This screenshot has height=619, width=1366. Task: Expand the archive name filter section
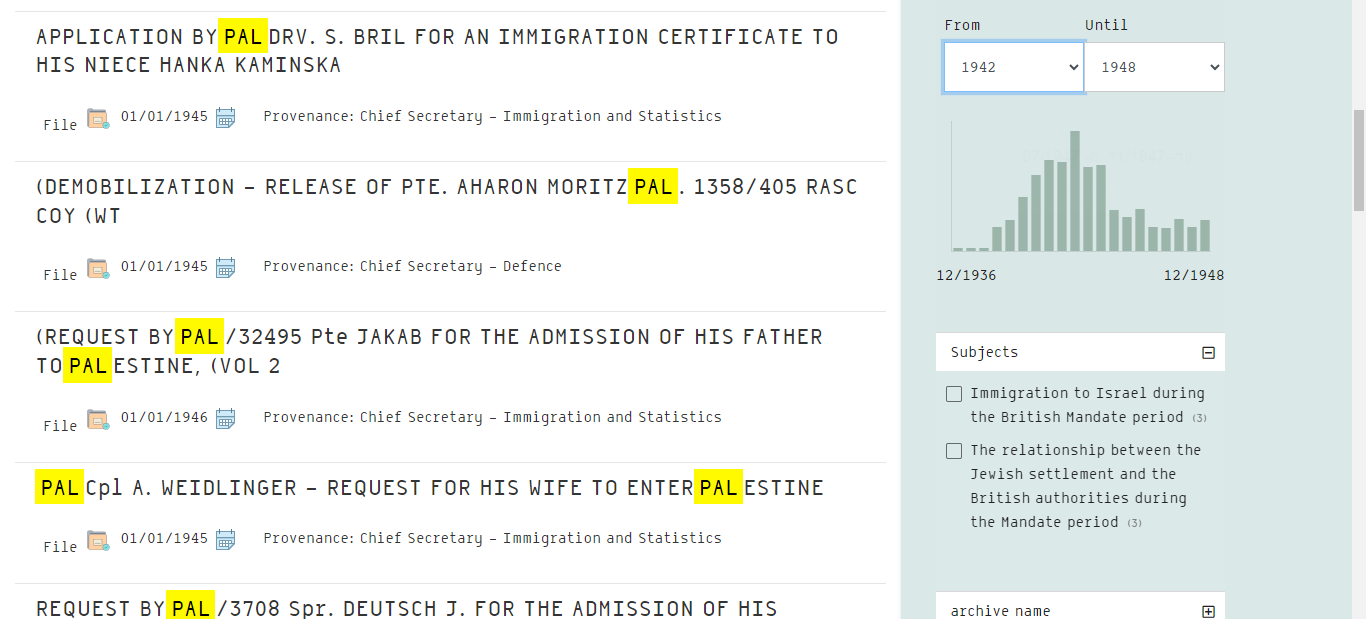coord(1208,612)
